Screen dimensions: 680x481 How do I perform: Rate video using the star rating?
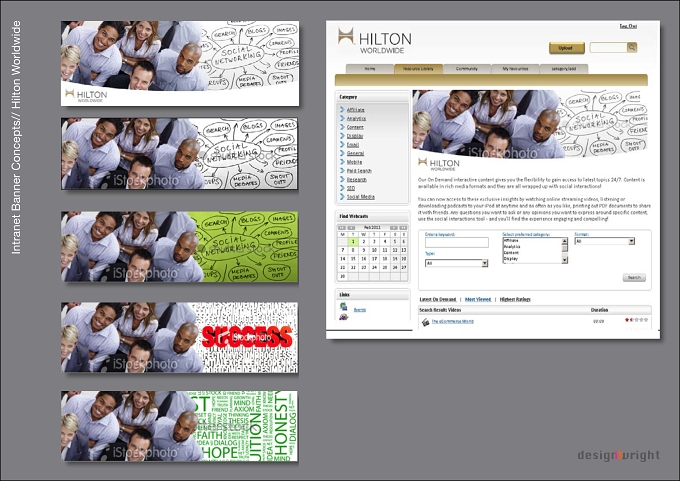tap(636, 320)
